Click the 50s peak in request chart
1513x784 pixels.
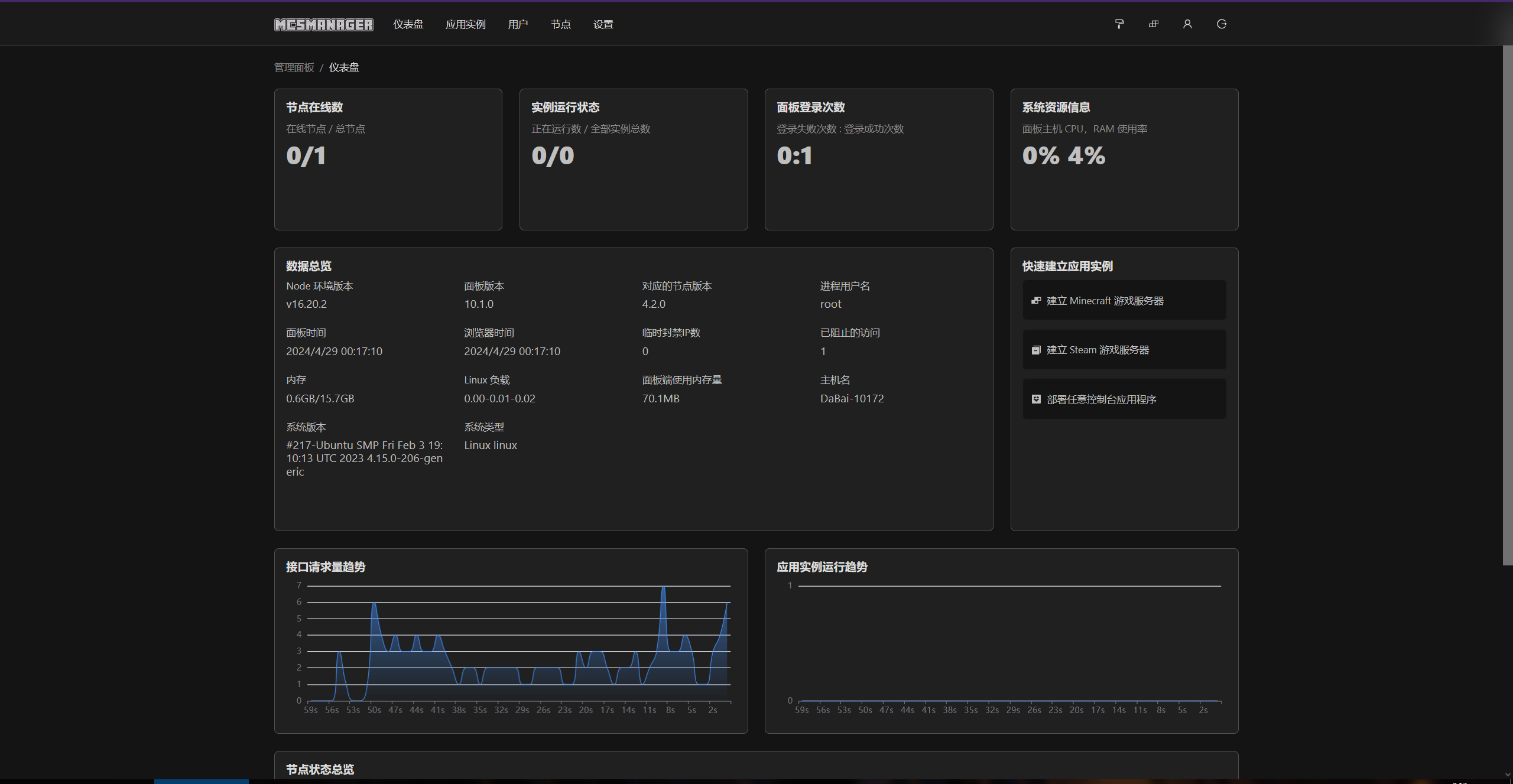(x=374, y=604)
